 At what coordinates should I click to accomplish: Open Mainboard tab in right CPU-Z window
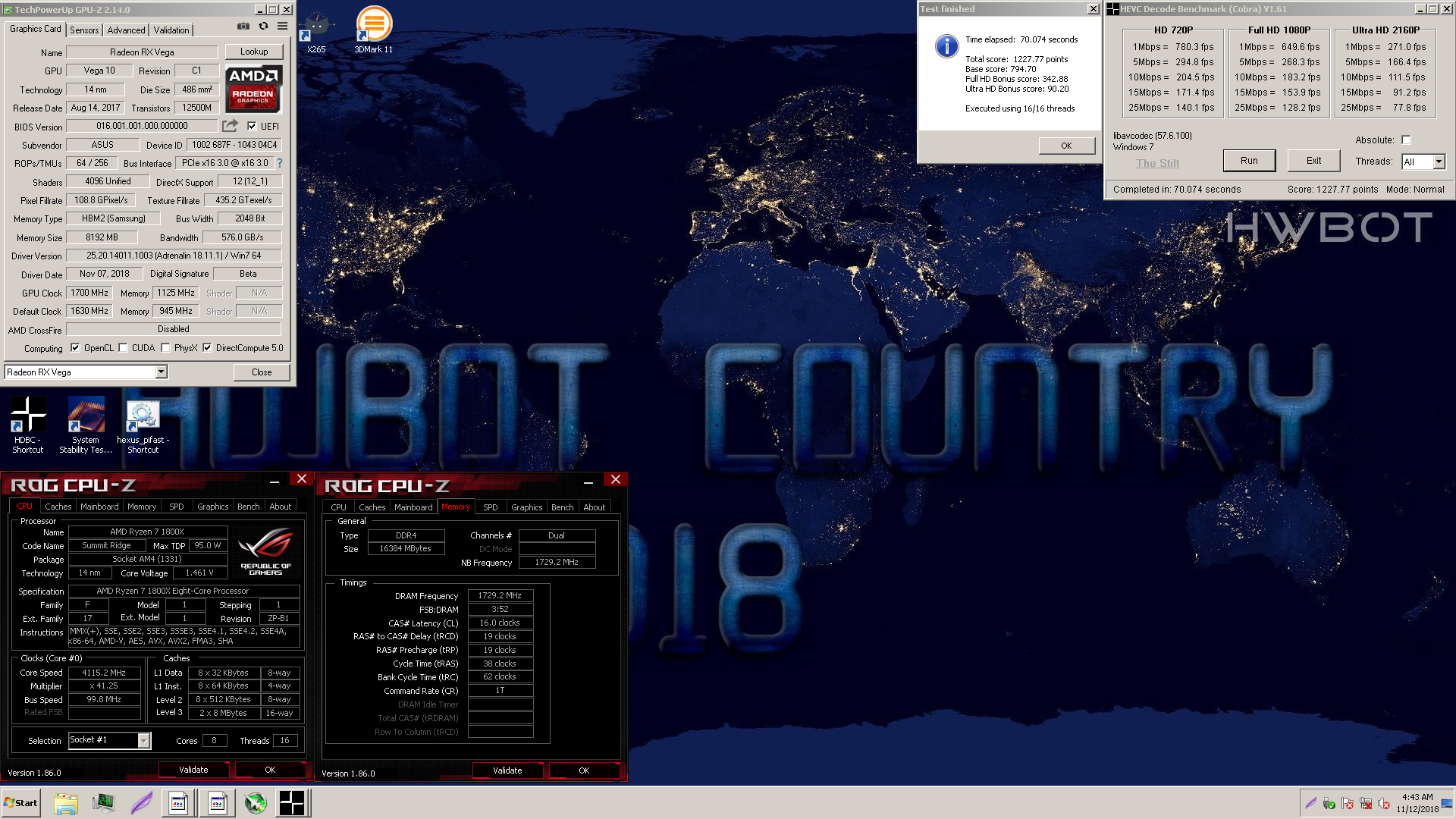413,507
